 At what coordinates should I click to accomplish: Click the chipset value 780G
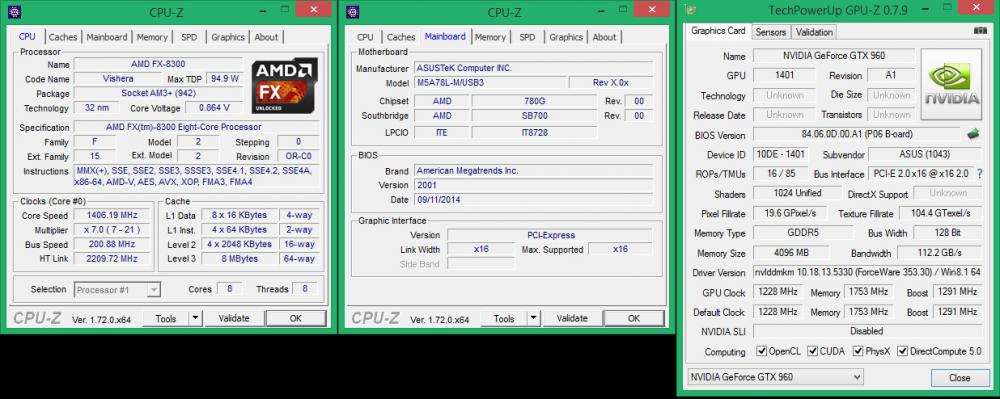534,101
